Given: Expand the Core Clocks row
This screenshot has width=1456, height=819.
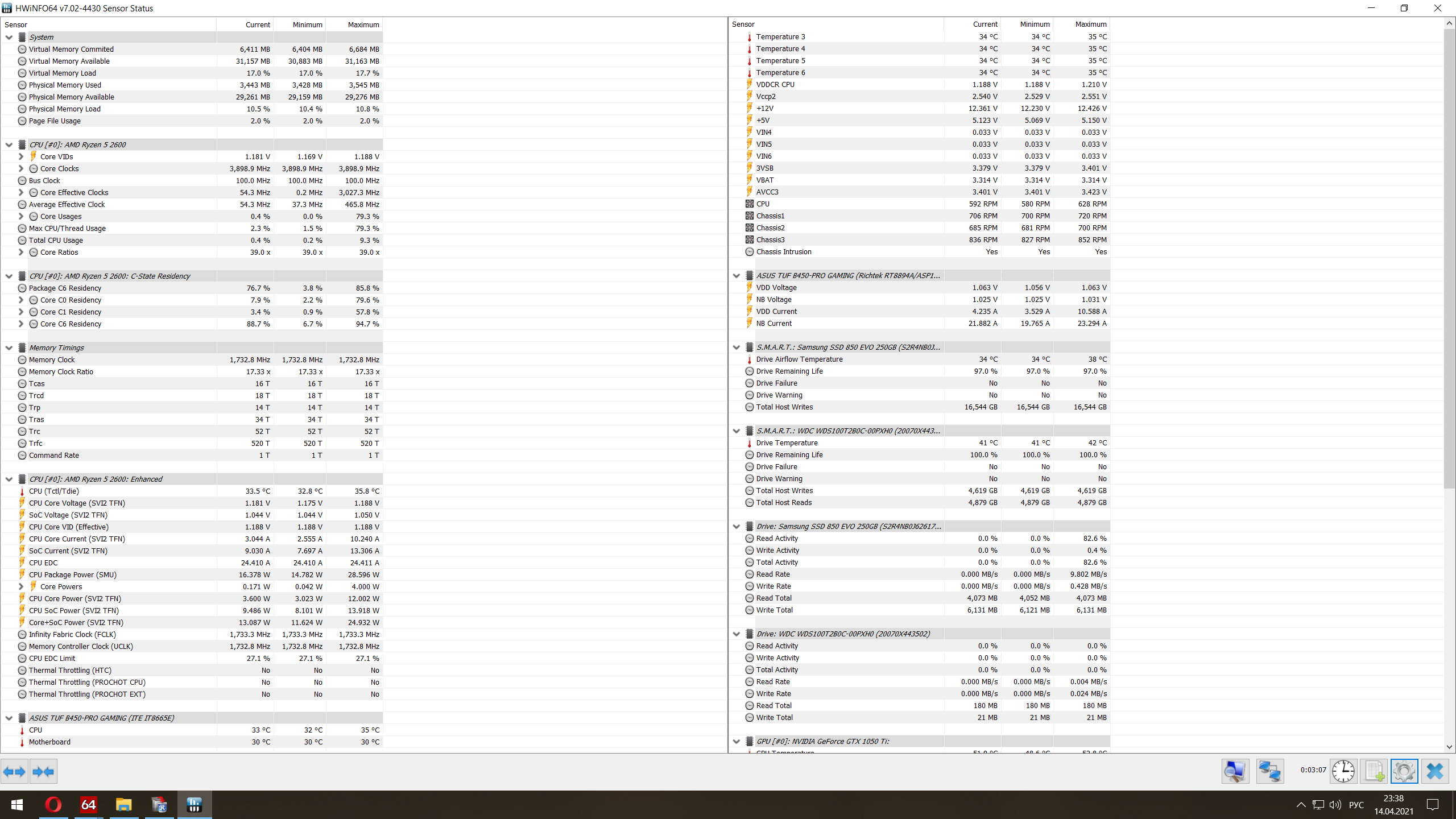Looking at the screenshot, I should pos(21,168).
